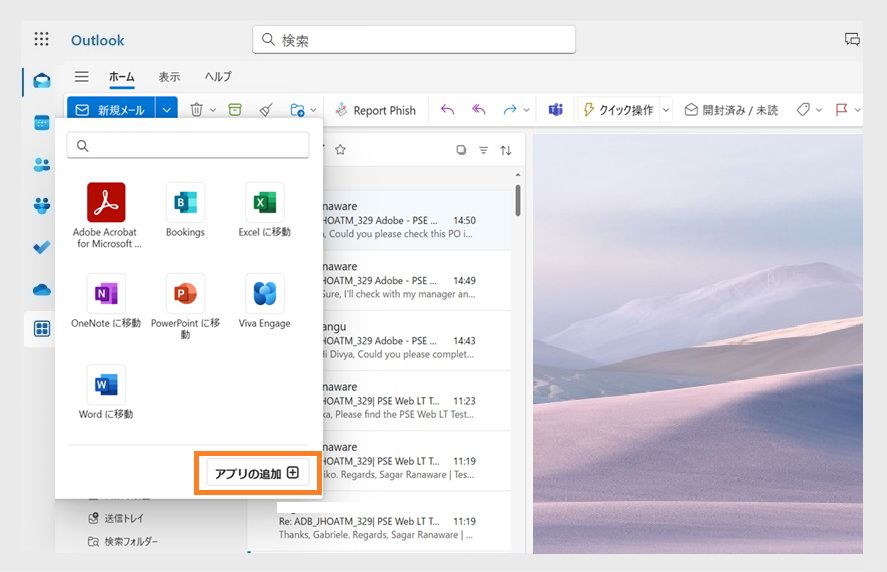
Task: Open the filter icon above message list
Action: pyautogui.click(x=484, y=150)
